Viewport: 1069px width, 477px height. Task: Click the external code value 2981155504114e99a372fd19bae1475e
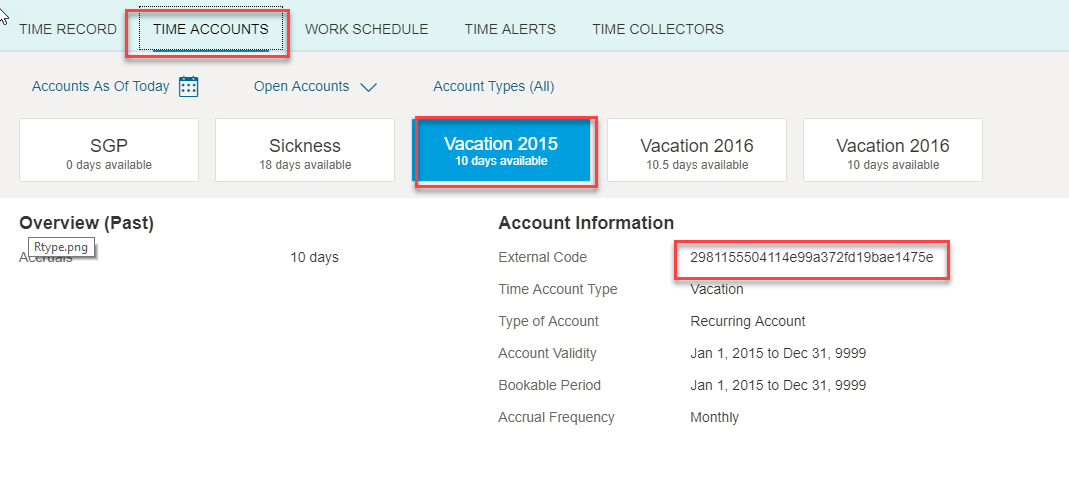811,258
